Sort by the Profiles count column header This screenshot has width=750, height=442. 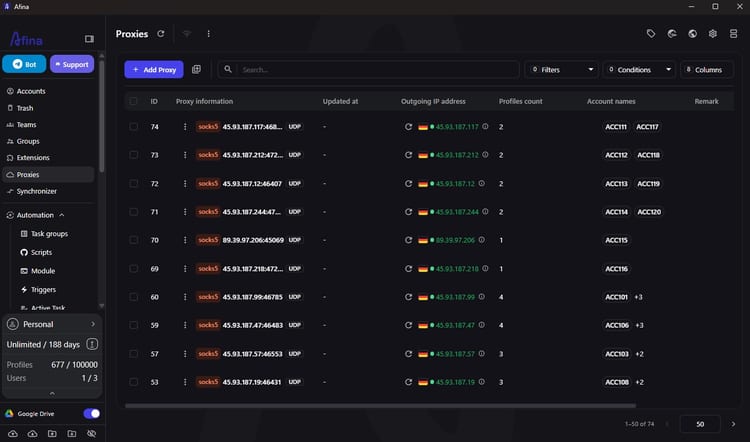pyautogui.click(x=520, y=101)
